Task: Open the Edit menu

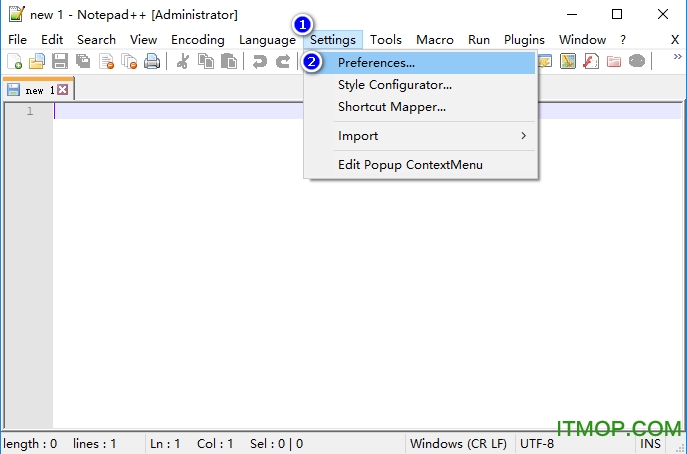Action: [x=52, y=40]
